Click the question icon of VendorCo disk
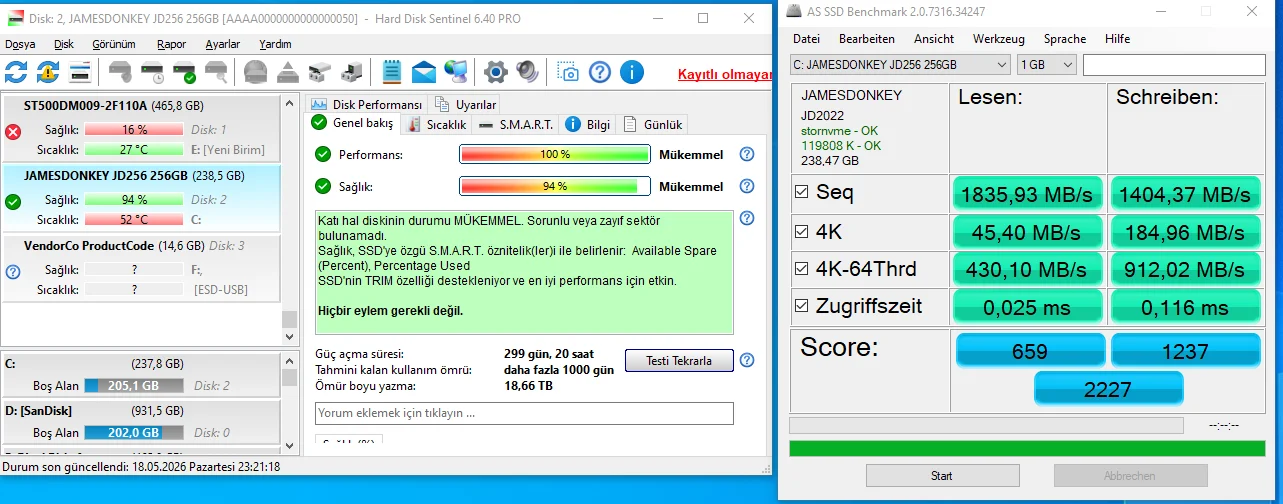 pyautogui.click(x=13, y=271)
